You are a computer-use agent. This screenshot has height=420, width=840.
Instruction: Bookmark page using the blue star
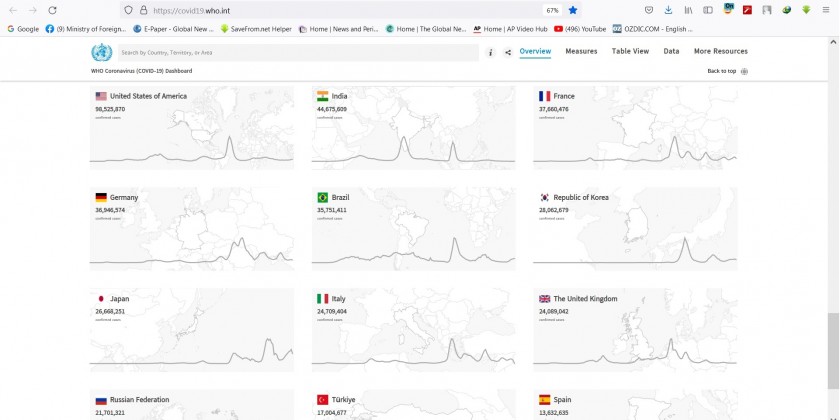click(x=573, y=10)
